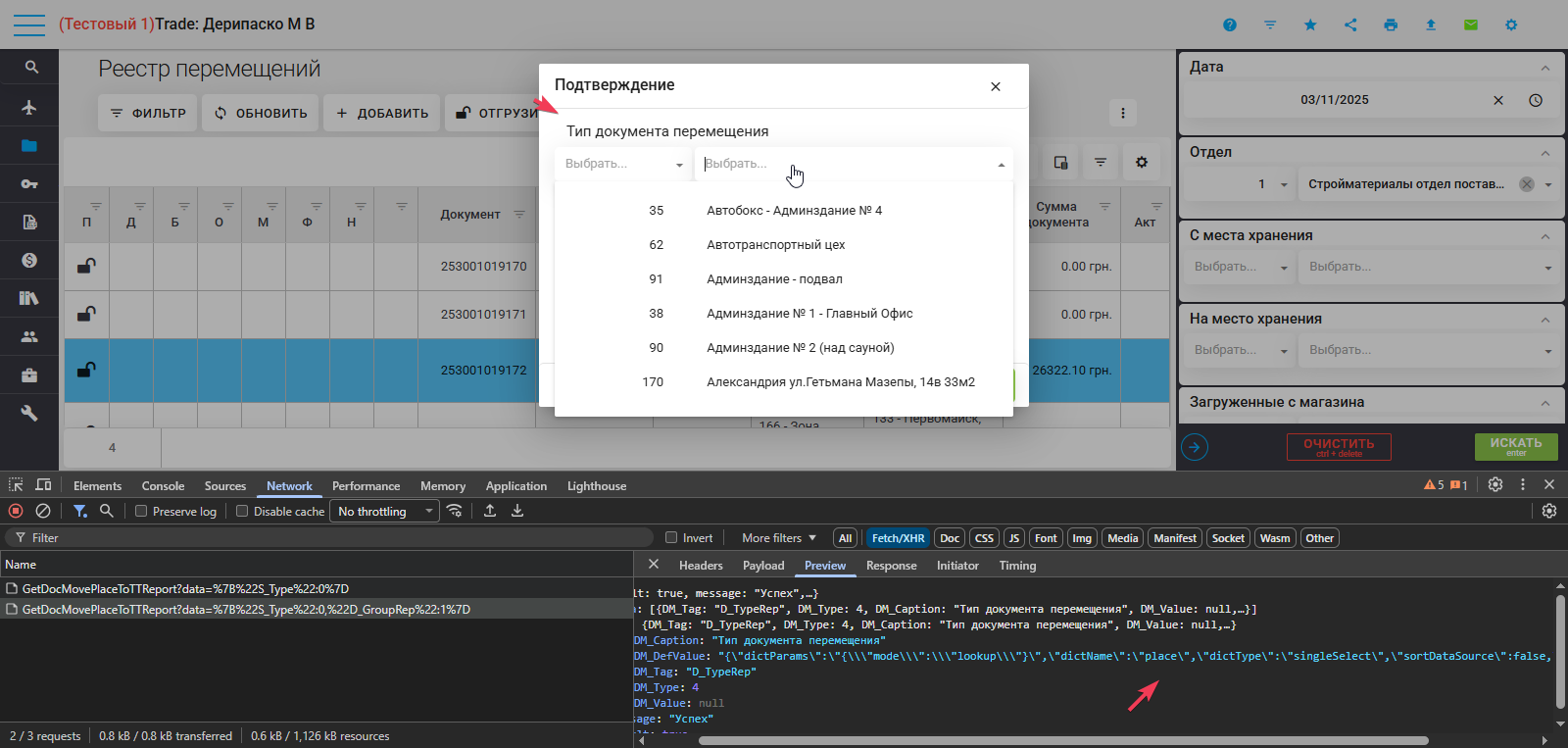Click the grid gear settings icon
Screen dimensions: 1568x748
1142,162
